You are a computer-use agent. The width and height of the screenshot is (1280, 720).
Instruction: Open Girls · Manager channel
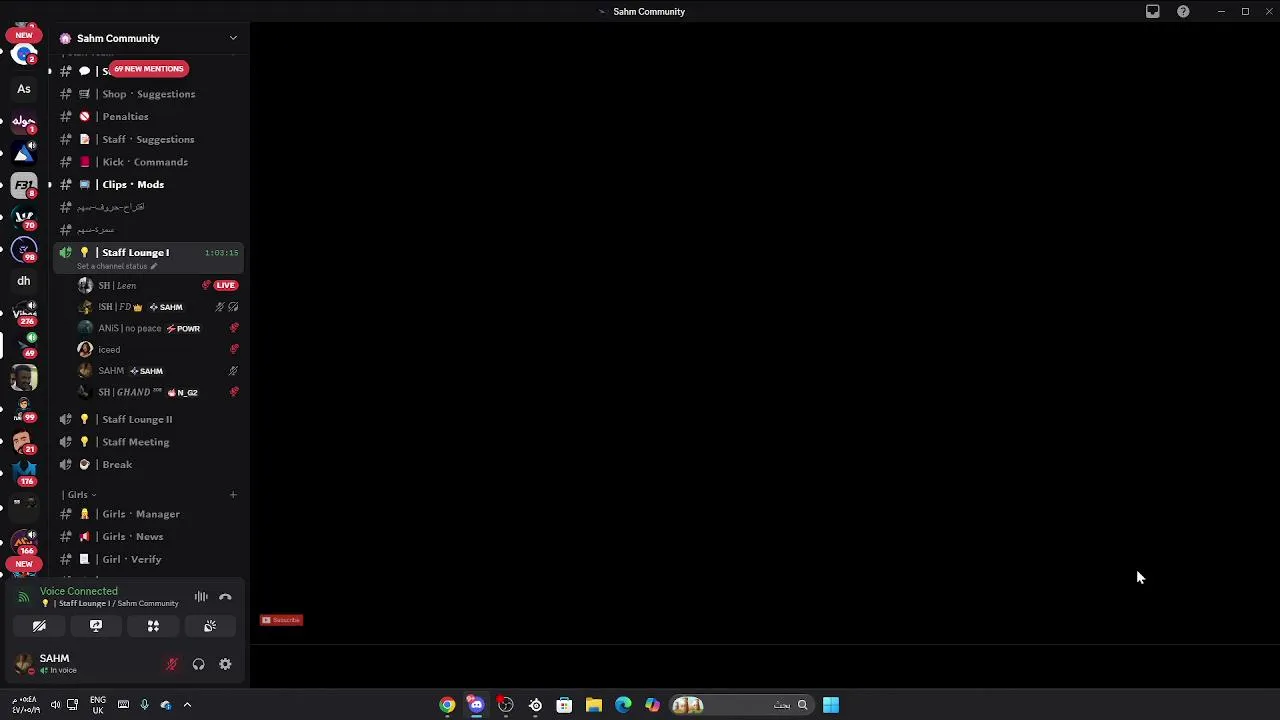tap(148, 514)
